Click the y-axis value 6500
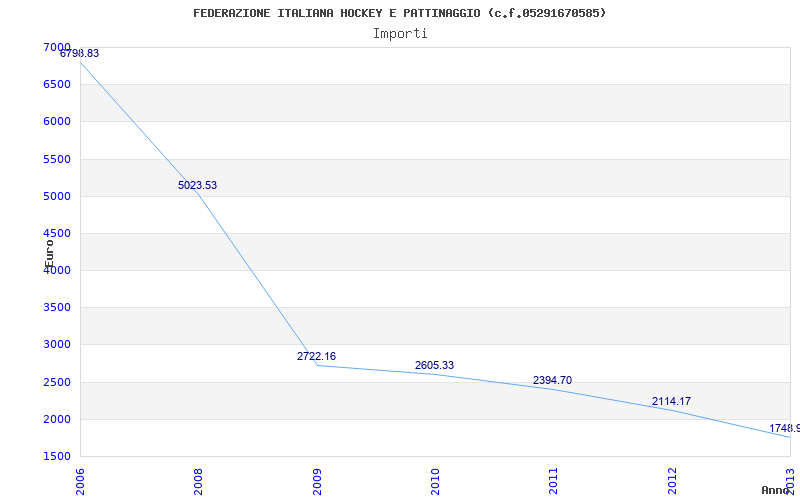The height and width of the screenshot is (500, 800). 57,84
